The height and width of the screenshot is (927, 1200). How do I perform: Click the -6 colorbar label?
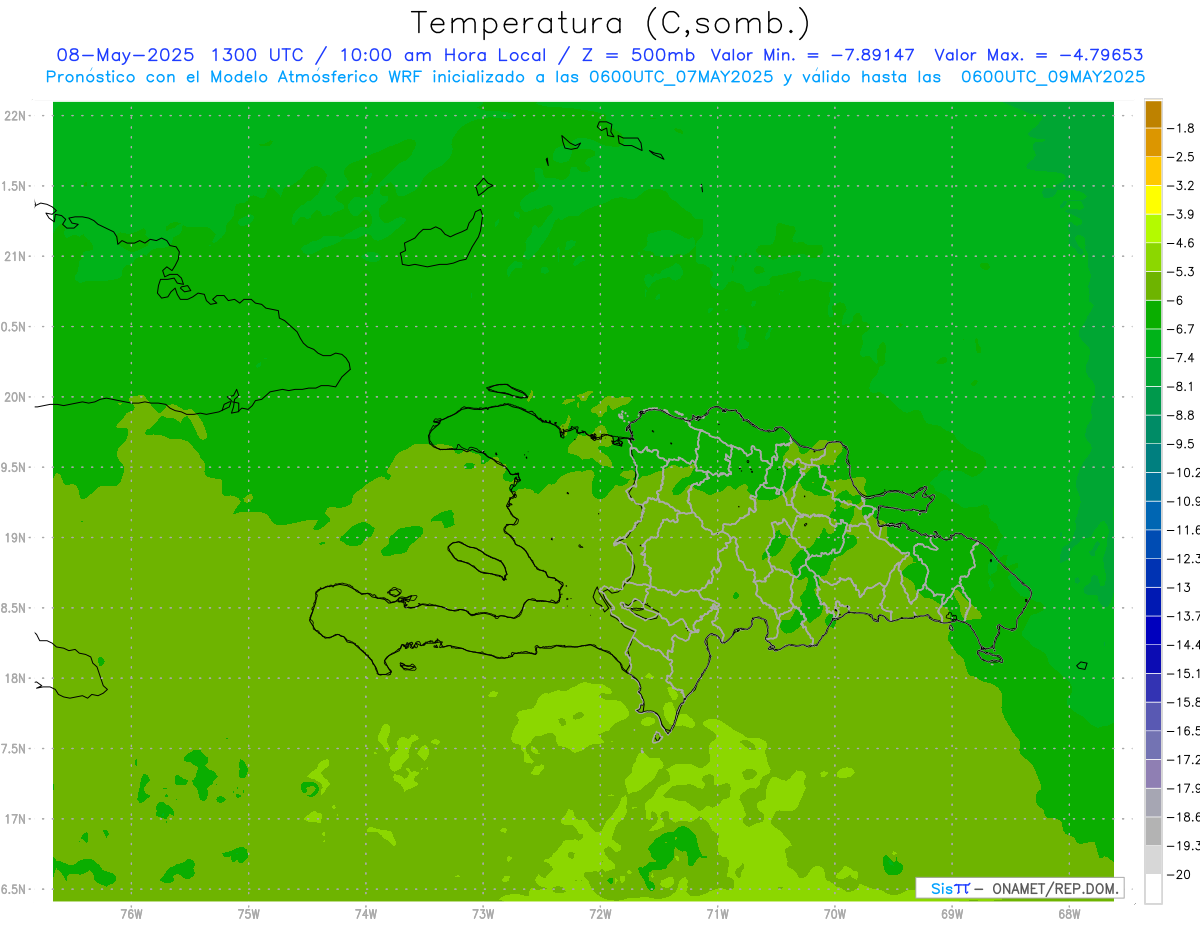click(1176, 300)
